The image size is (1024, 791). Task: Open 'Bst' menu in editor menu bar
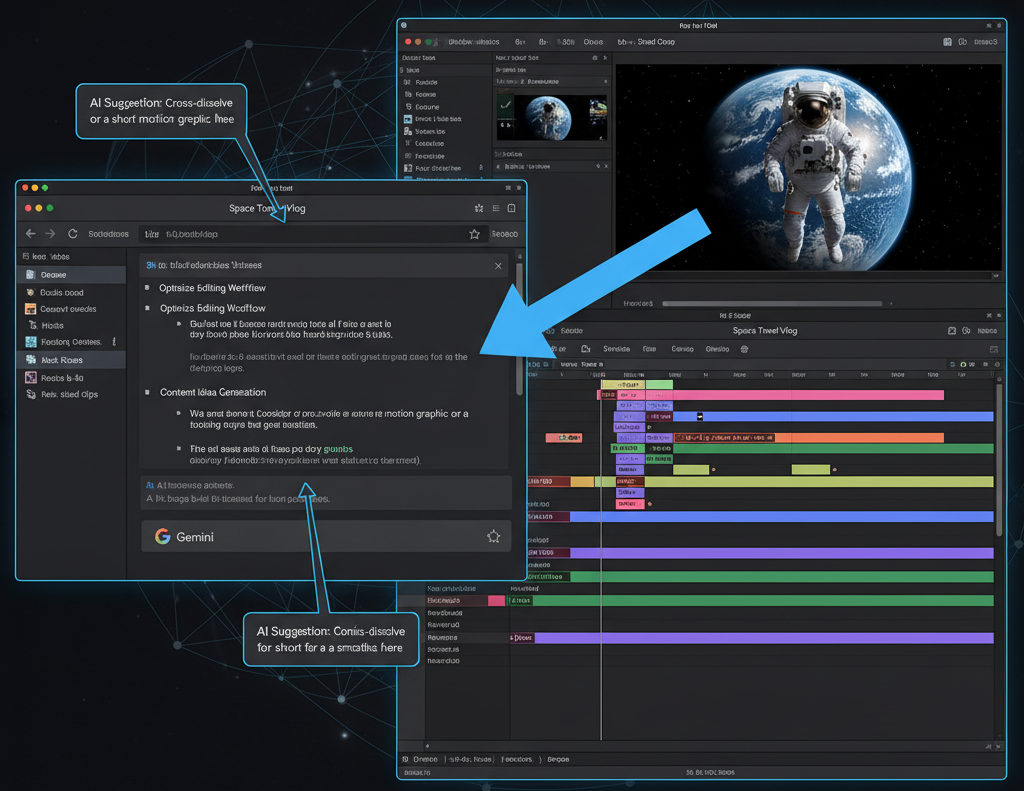pos(520,42)
